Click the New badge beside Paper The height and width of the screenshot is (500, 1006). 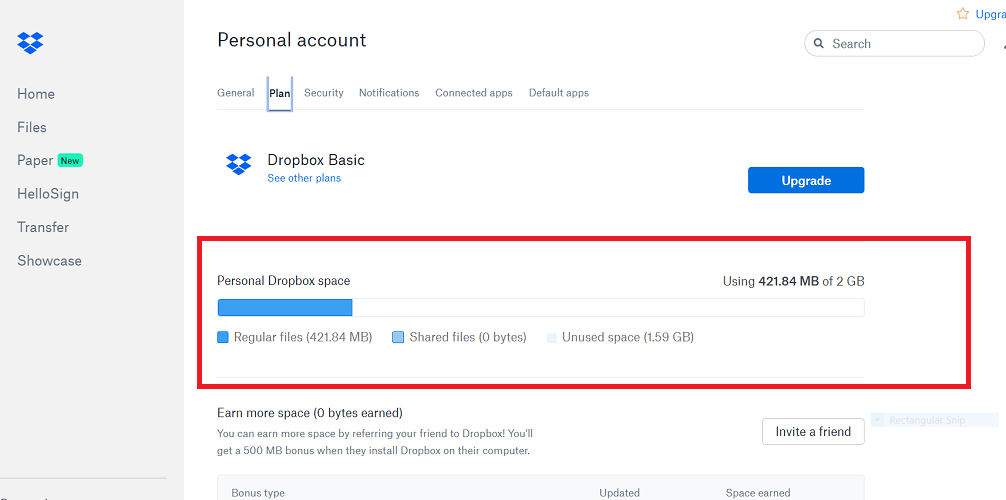[70, 160]
